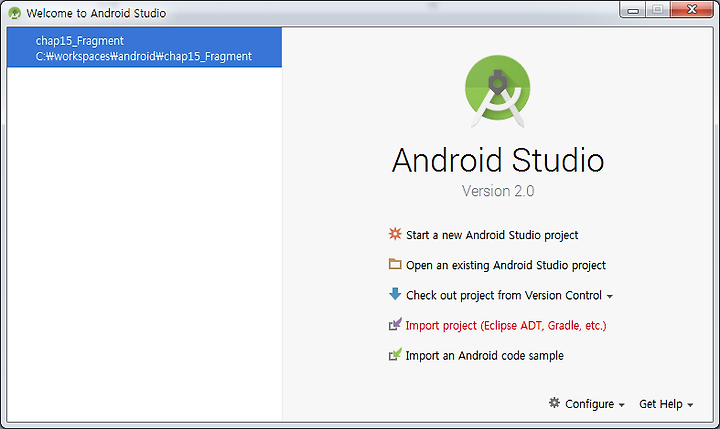Click the folder icon for existing project
The height and width of the screenshot is (429, 720).
tap(395, 264)
